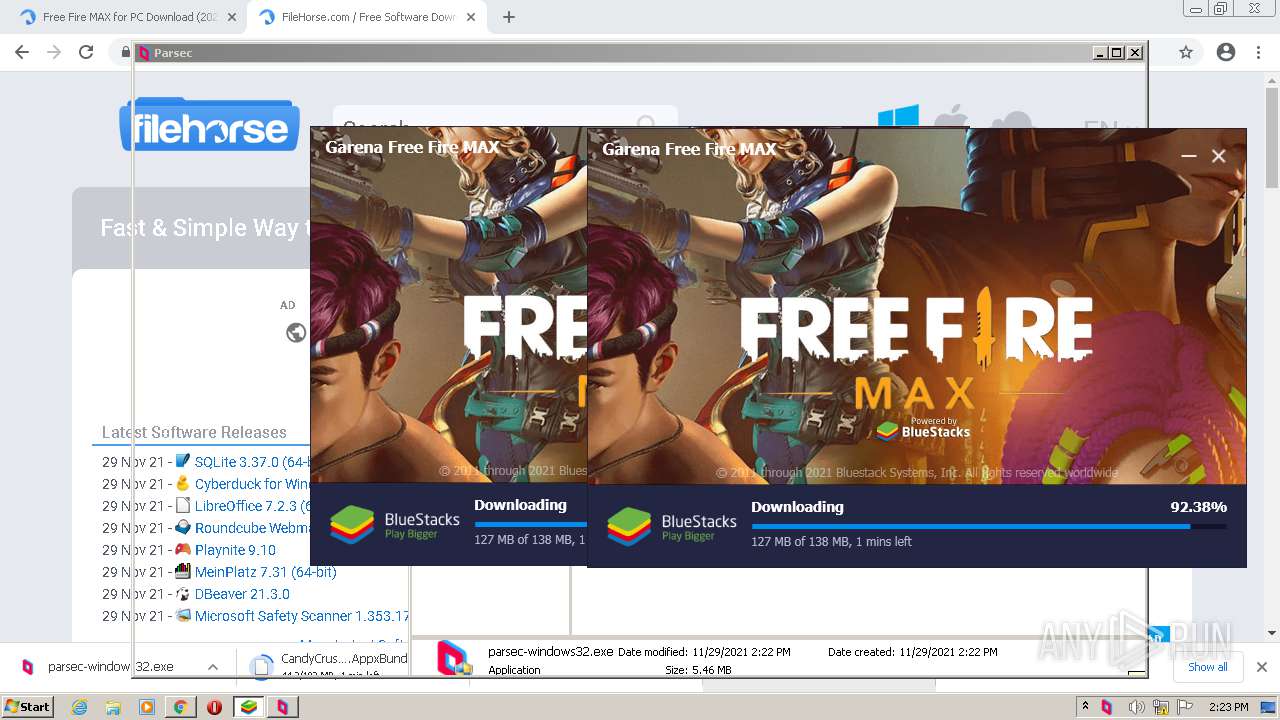Open the Windows Start menu

pyautogui.click(x=28, y=706)
